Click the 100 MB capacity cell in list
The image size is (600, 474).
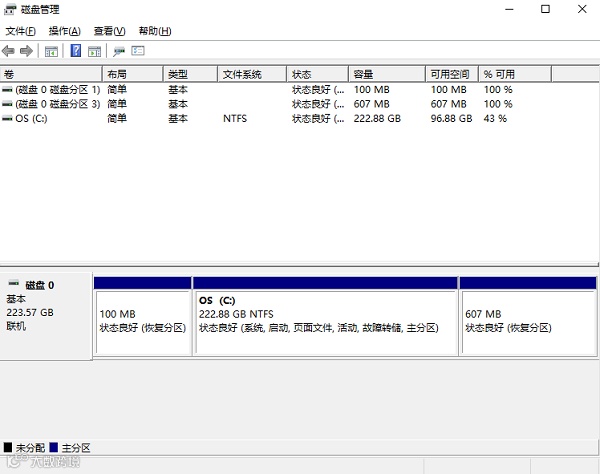tap(372, 90)
